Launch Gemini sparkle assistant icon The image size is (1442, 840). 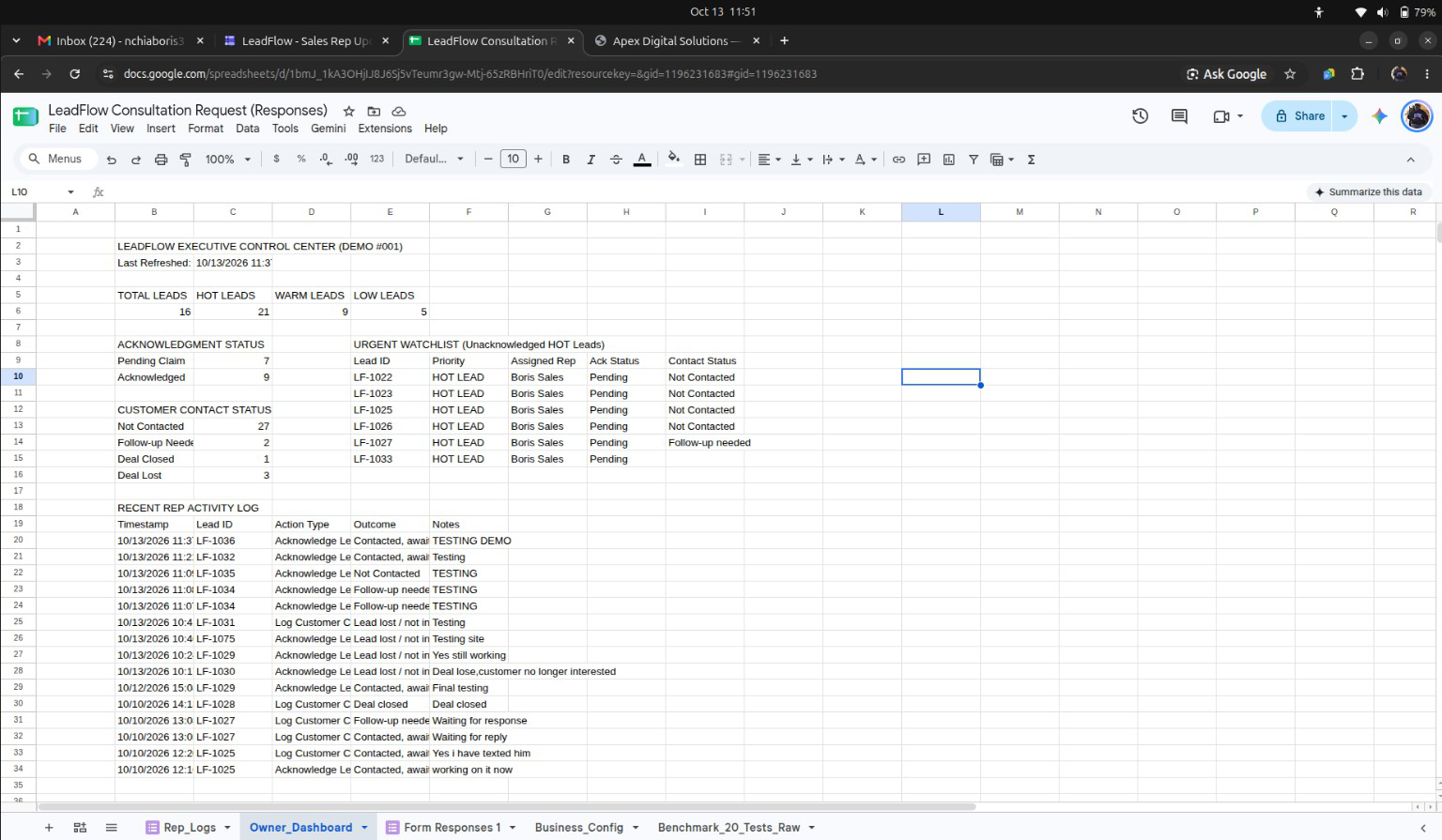tap(1379, 116)
